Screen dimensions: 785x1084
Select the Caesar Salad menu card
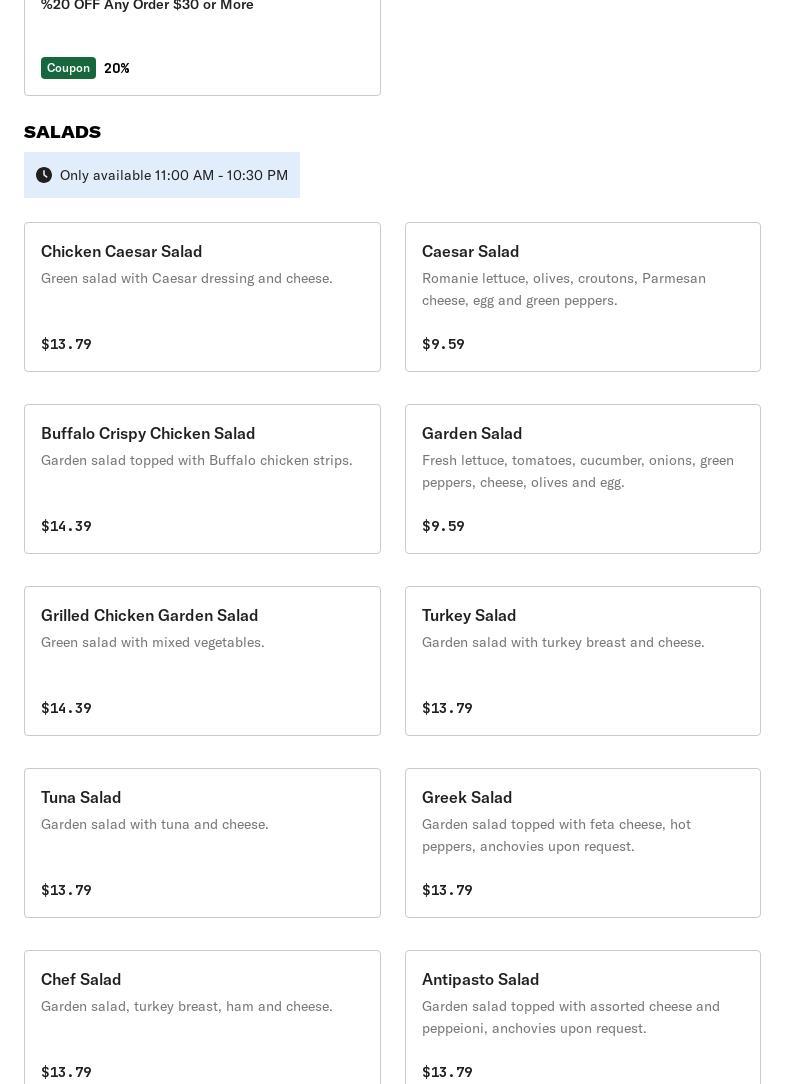pyautogui.click(x=582, y=297)
